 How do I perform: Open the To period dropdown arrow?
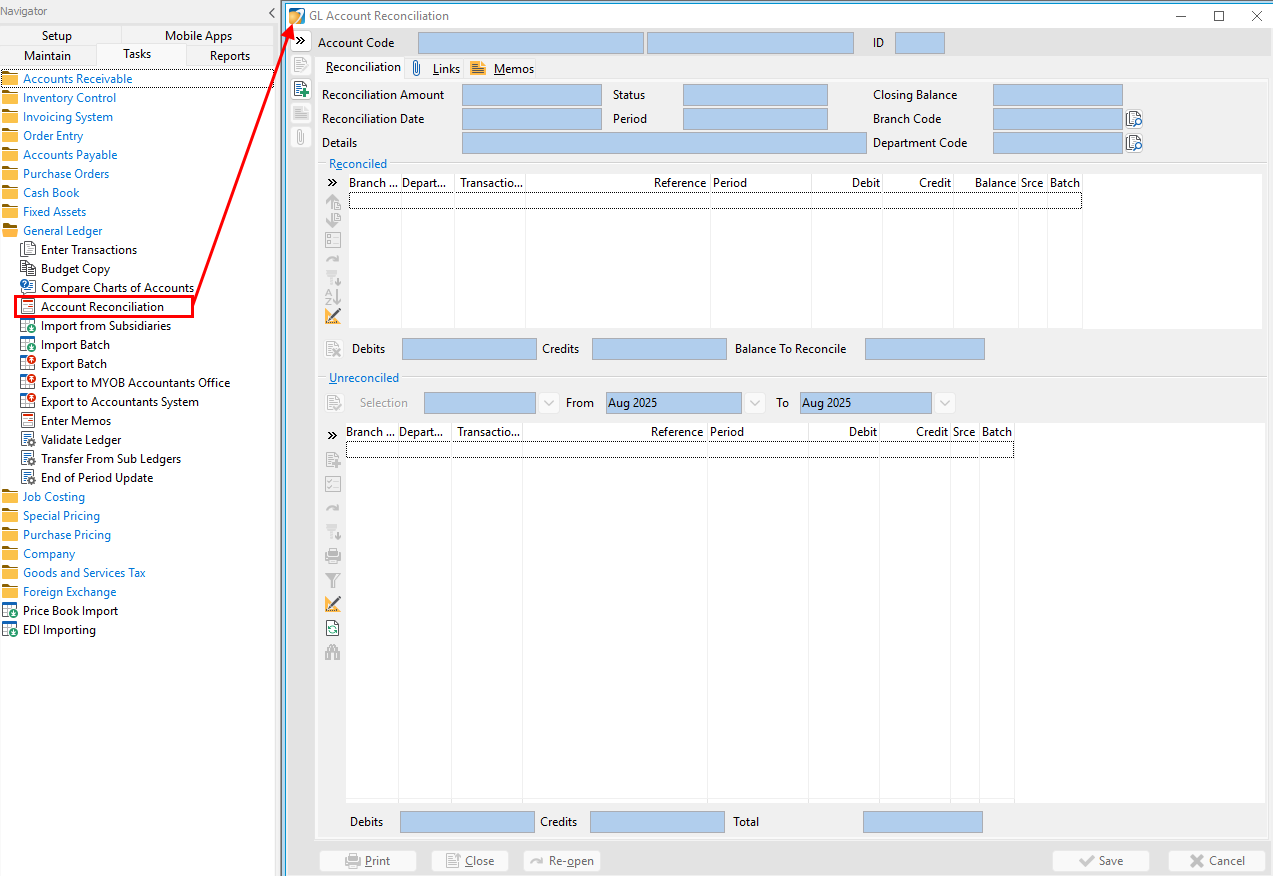[944, 403]
